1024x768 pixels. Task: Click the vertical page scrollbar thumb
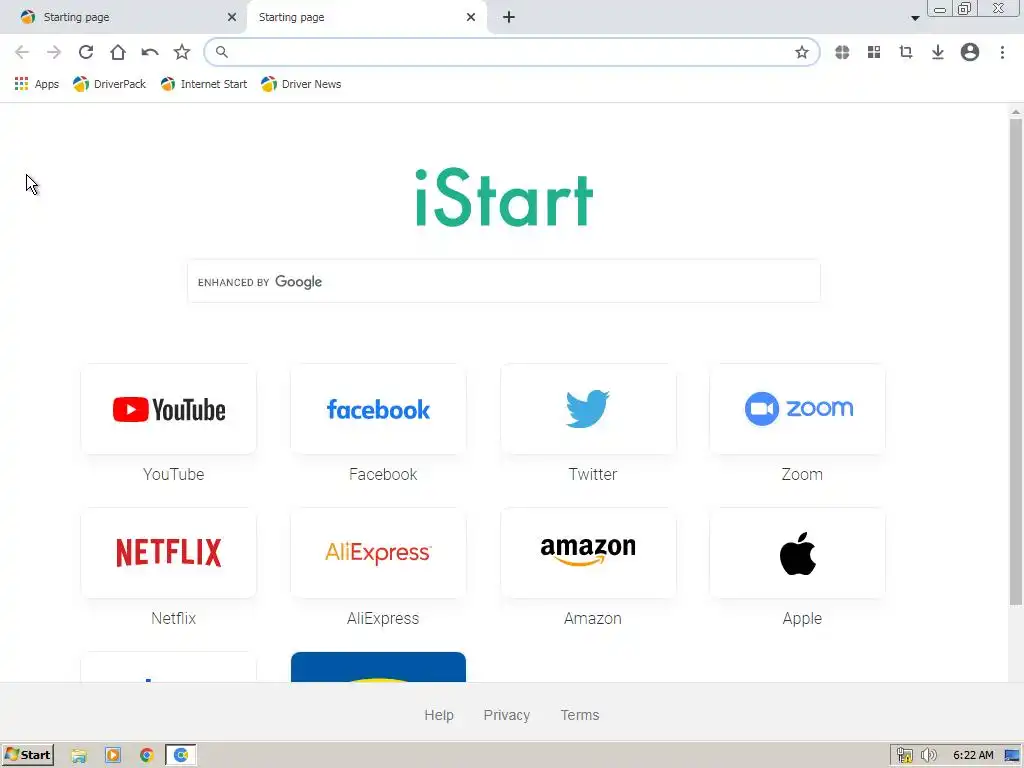[1016, 362]
